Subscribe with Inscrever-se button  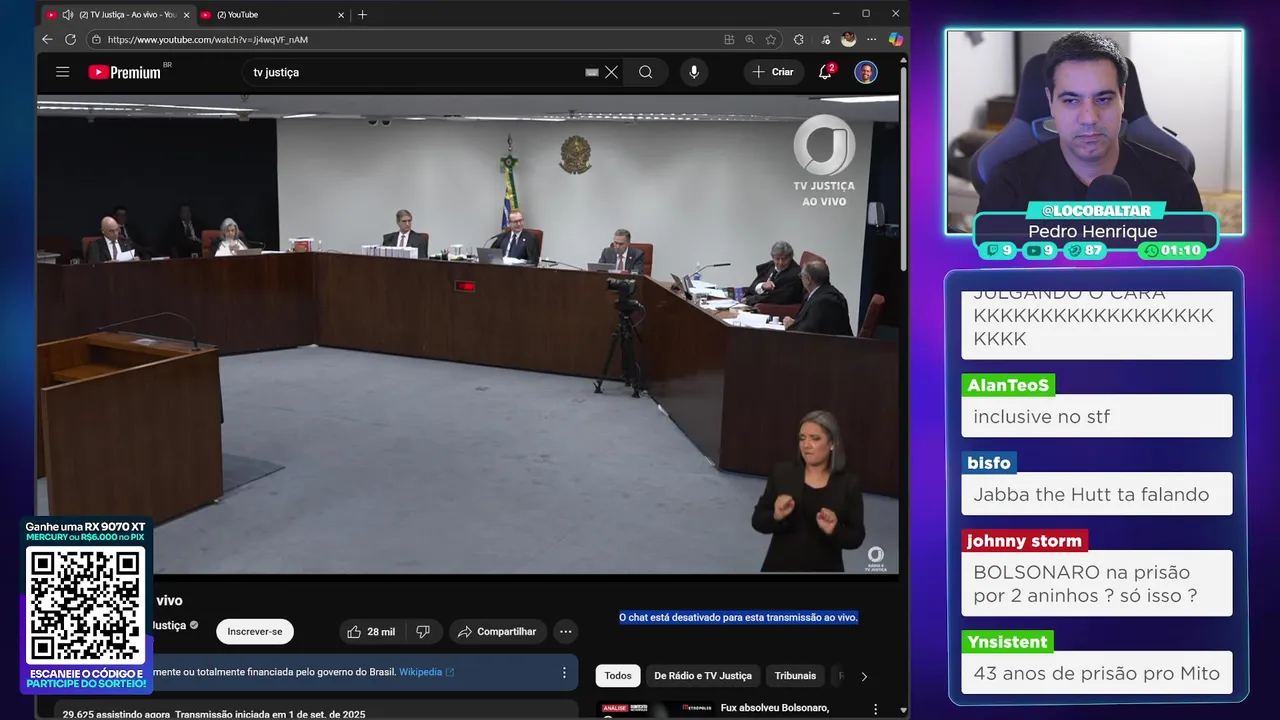(x=255, y=632)
